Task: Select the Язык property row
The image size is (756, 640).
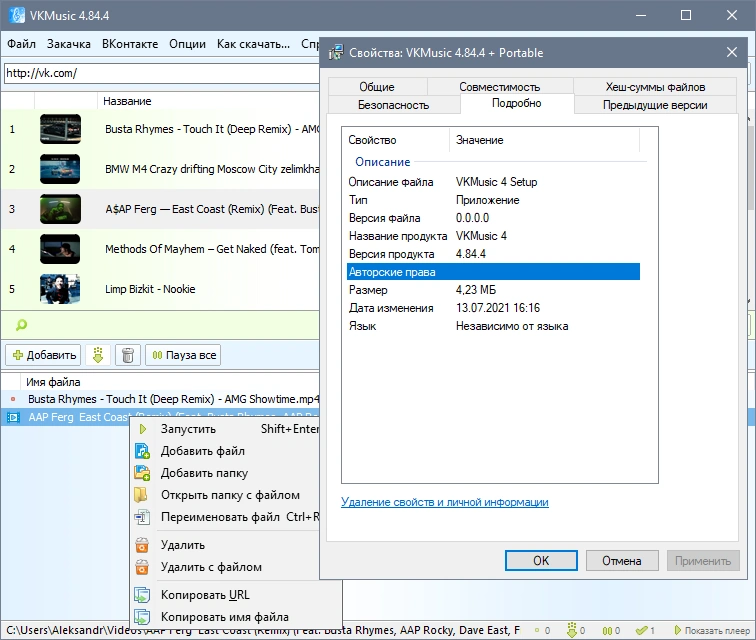Action: tap(493, 326)
